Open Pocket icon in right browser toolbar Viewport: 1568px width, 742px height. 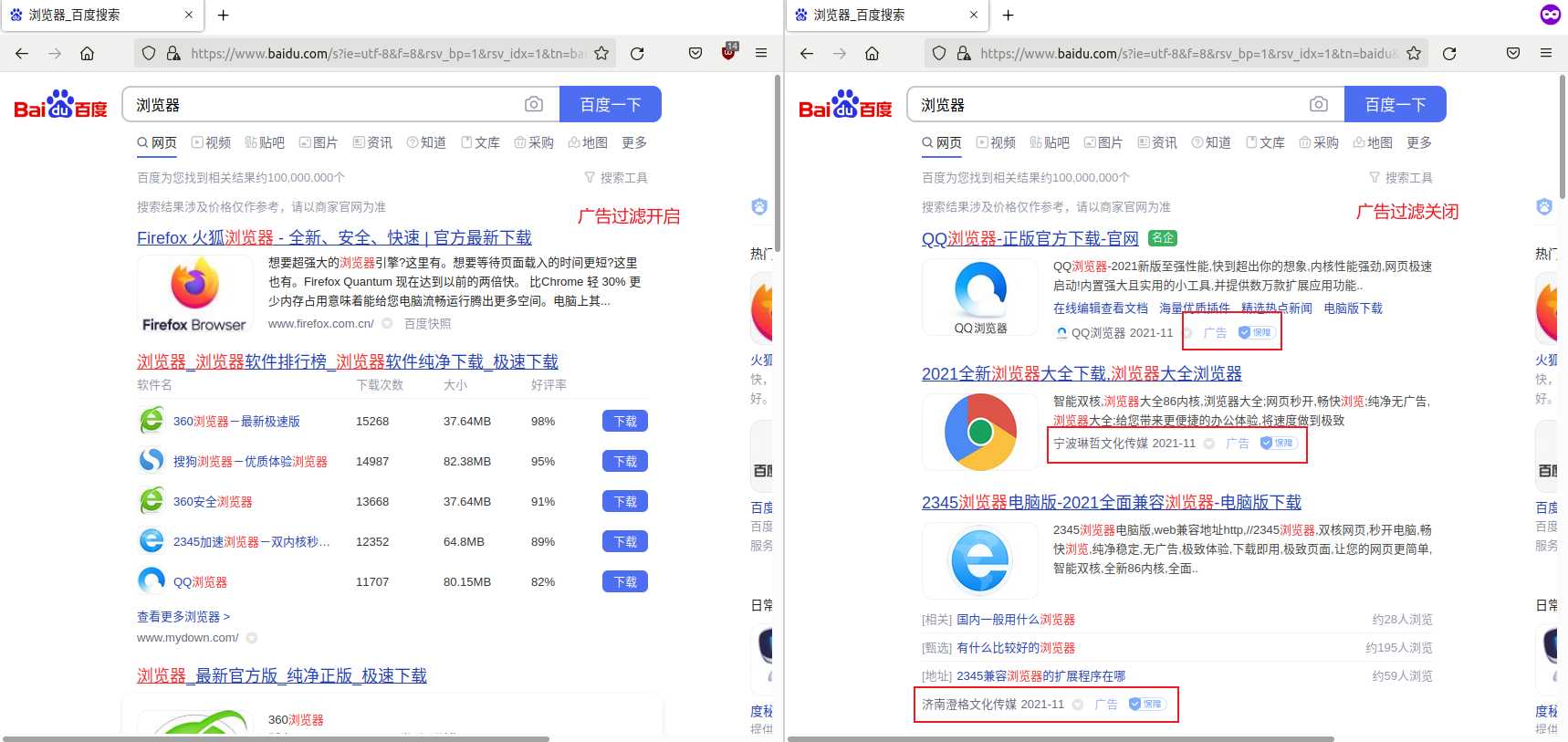(x=1513, y=54)
